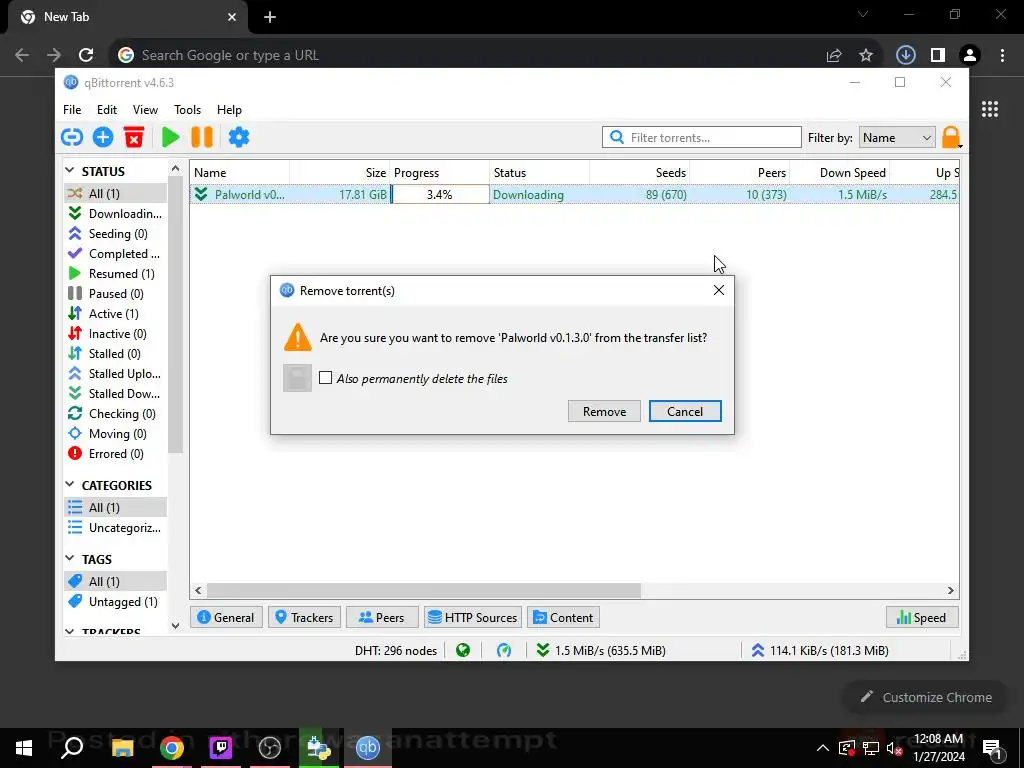
Task: Click the Cancel button in dialog
Action: (685, 411)
